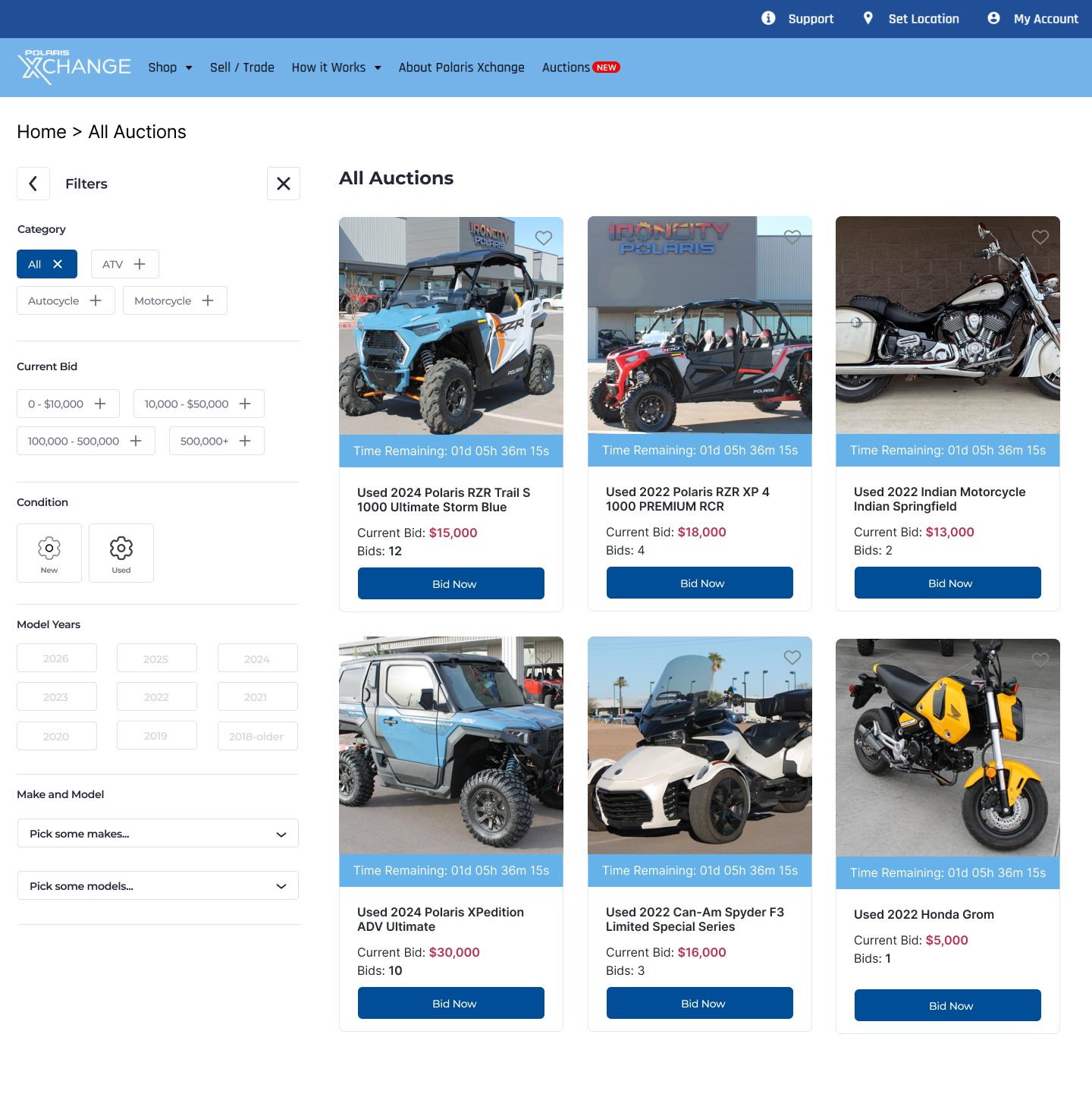Open the Indian Springfield motorcycle photo
The width and height of the screenshot is (1092, 1097).
coord(948,325)
